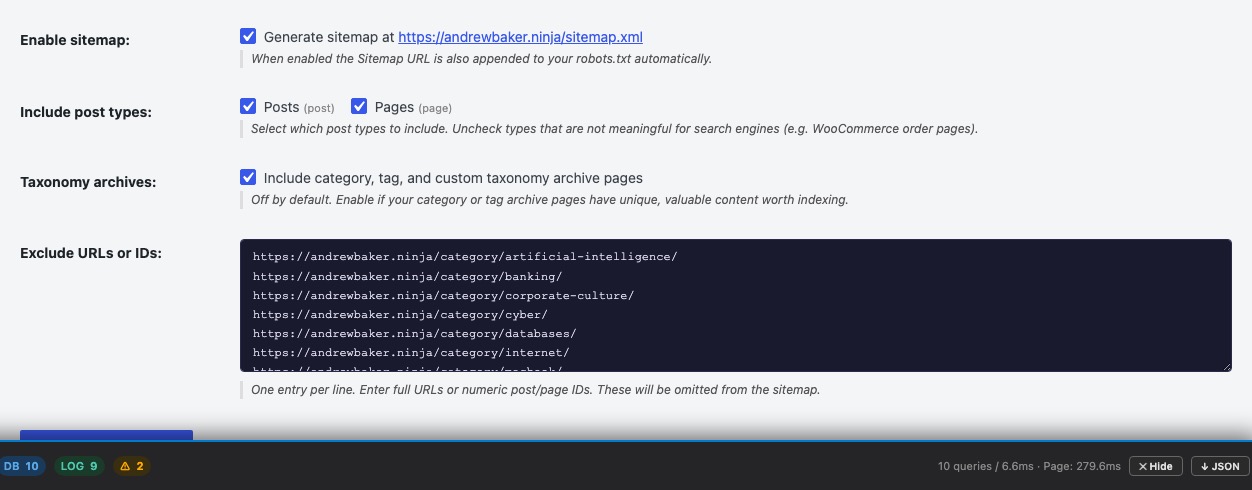Uncheck the Posts post type checkbox
This screenshot has width=1252, height=490.
pyautogui.click(x=248, y=106)
